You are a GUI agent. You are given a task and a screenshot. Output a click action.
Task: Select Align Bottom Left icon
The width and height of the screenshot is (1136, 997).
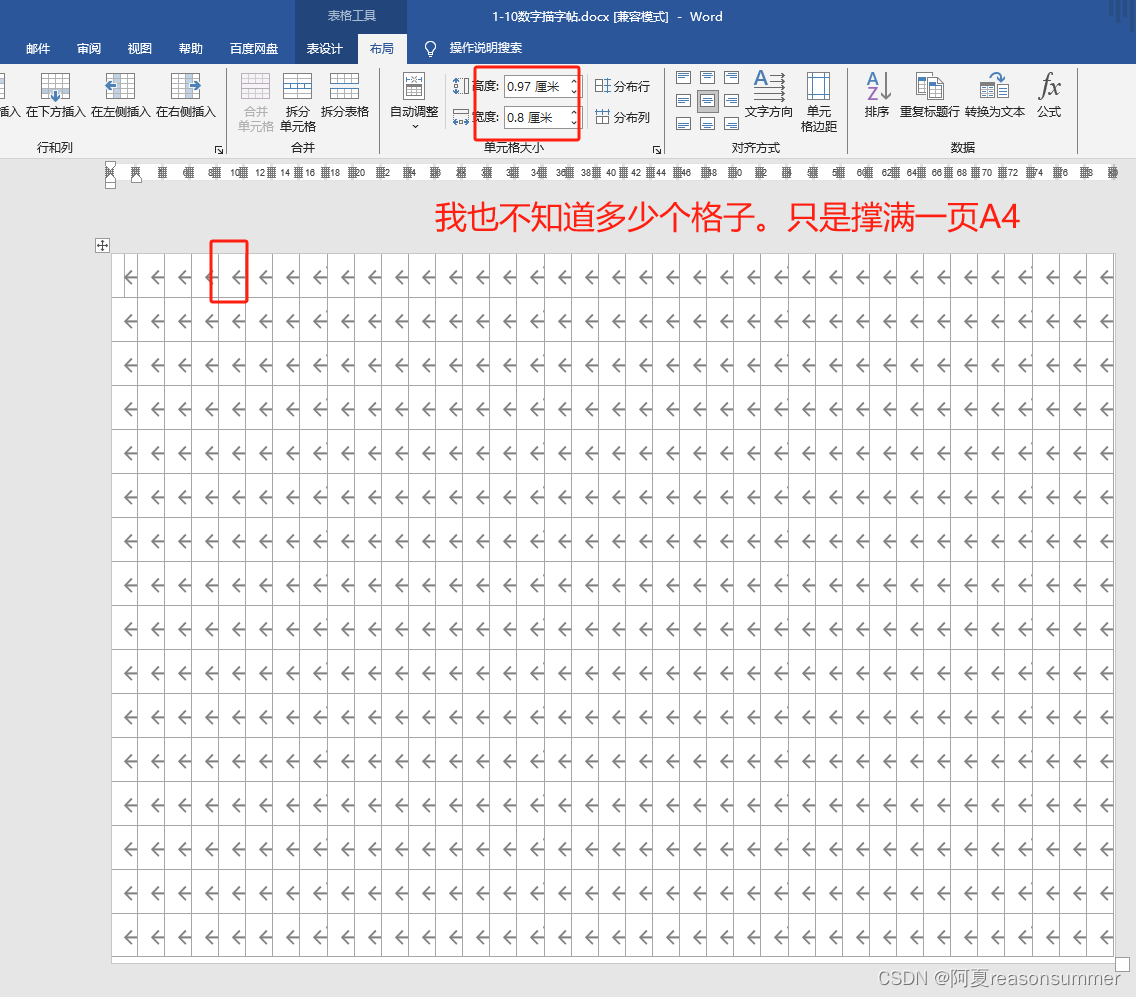pos(683,124)
